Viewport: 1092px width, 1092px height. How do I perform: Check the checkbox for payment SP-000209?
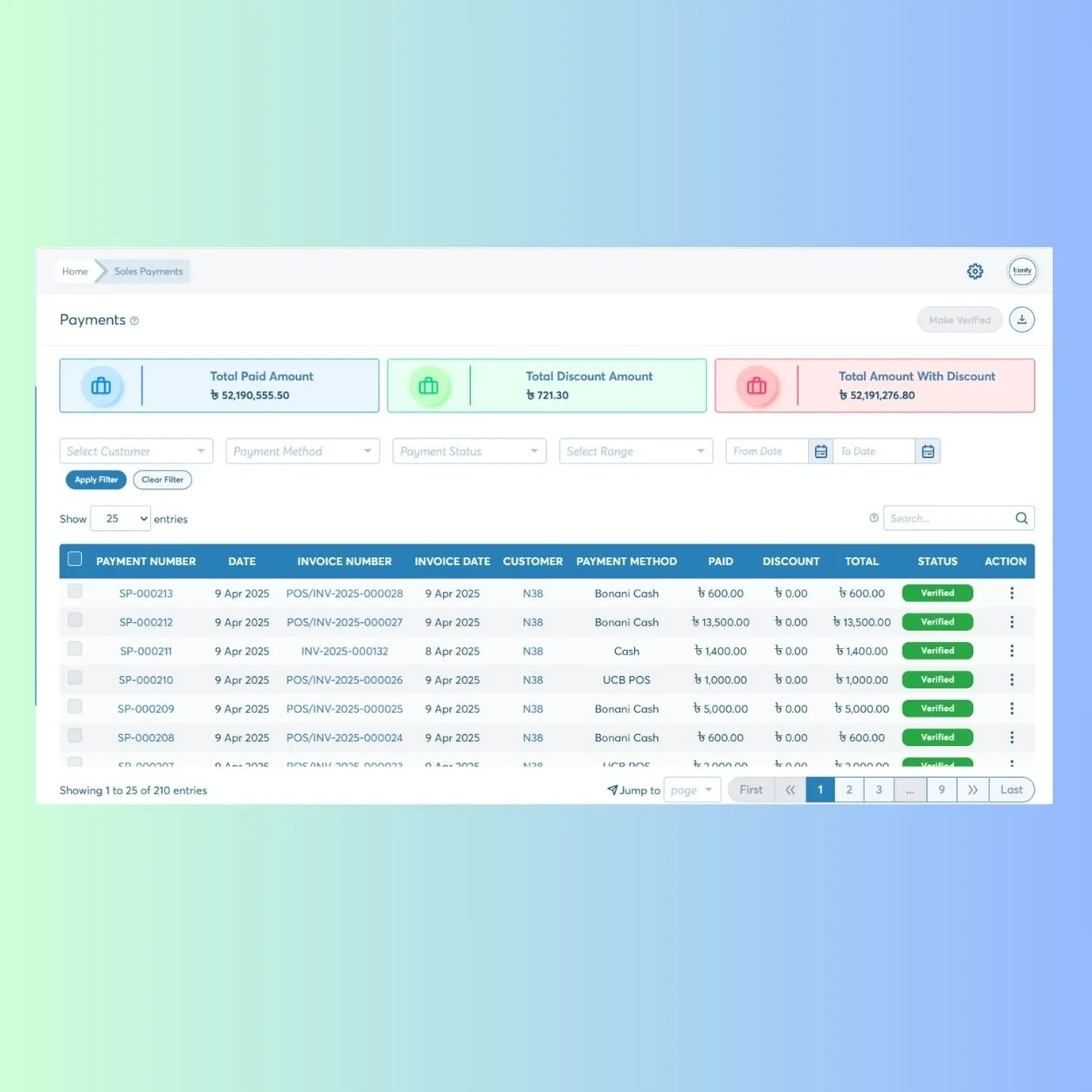point(74,706)
